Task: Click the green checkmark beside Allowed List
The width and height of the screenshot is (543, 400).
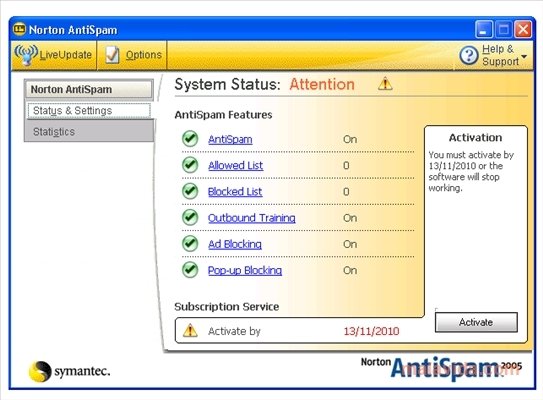Action: pos(190,165)
